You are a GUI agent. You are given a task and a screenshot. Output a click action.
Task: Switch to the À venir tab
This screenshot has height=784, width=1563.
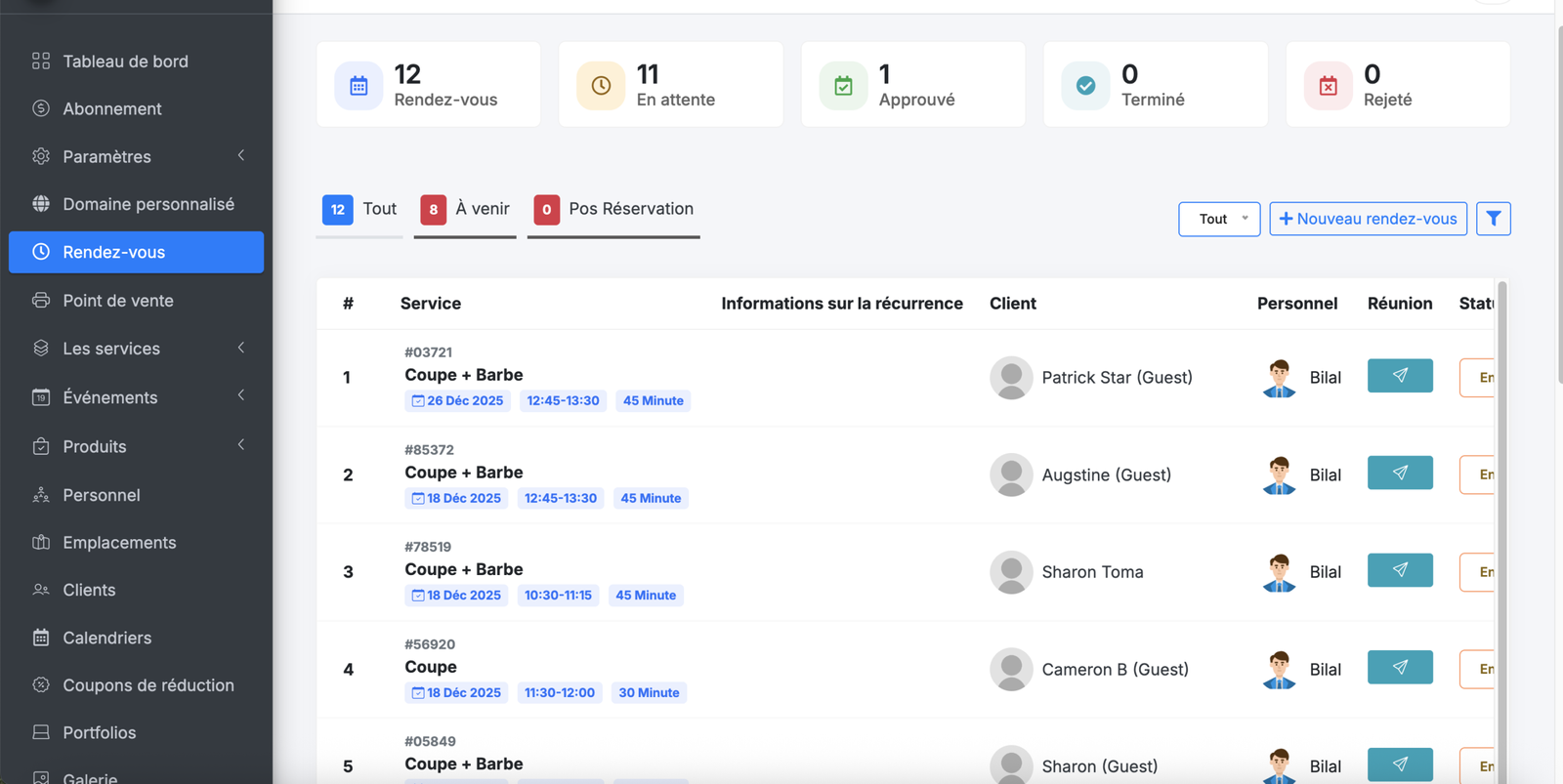pos(465,209)
